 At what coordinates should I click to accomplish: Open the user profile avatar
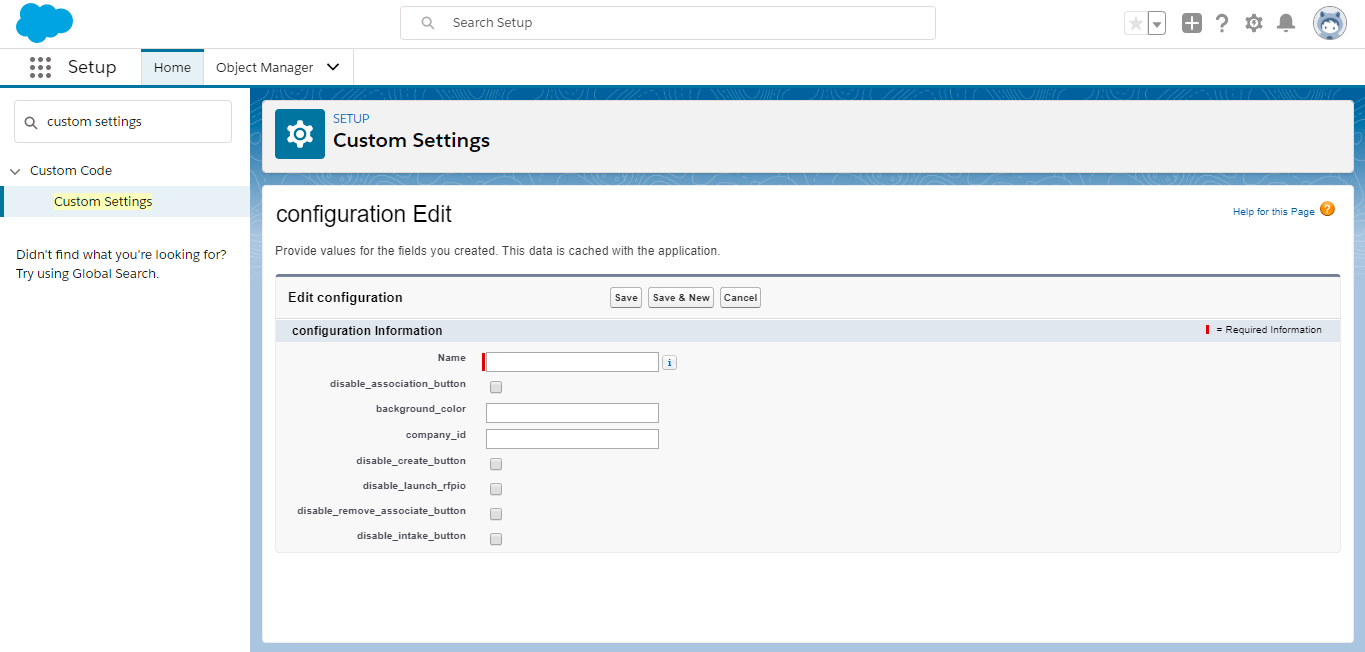[1330, 23]
